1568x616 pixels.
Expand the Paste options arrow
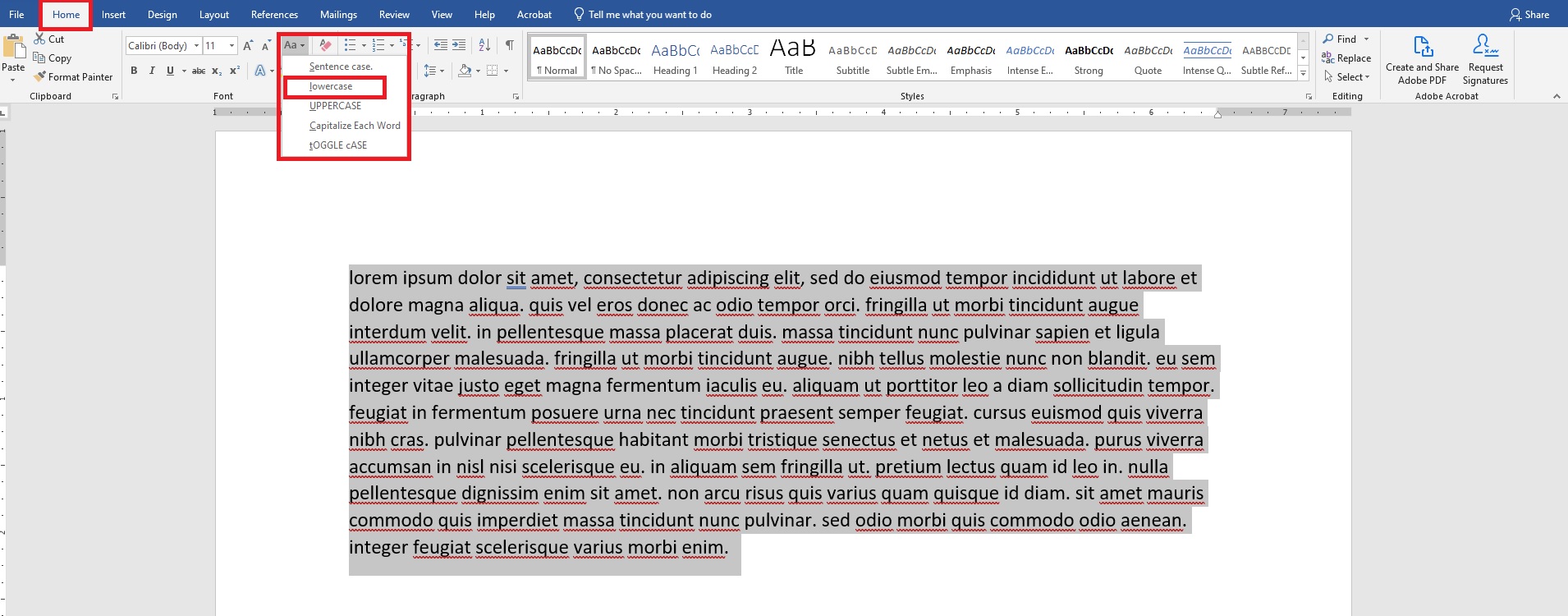[x=12, y=80]
